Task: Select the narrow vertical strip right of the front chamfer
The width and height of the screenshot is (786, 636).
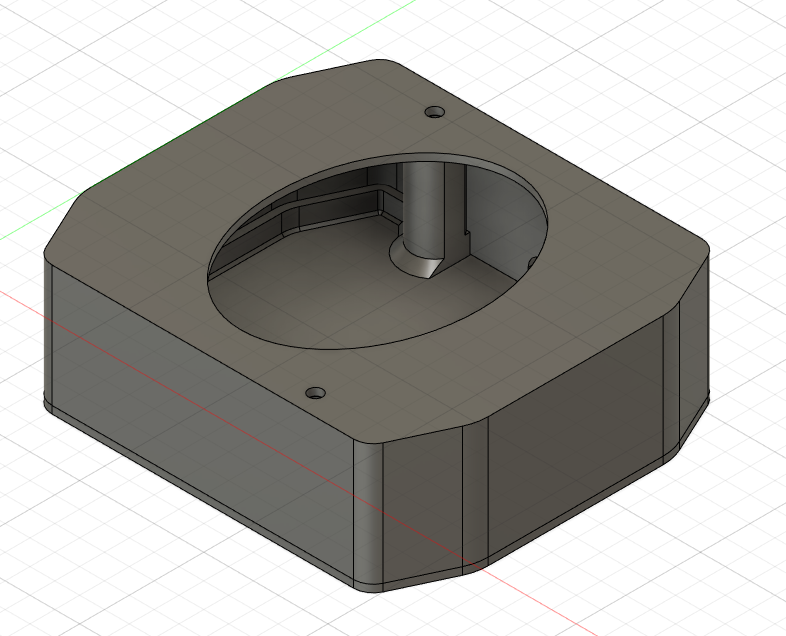Action: point(475,495)
